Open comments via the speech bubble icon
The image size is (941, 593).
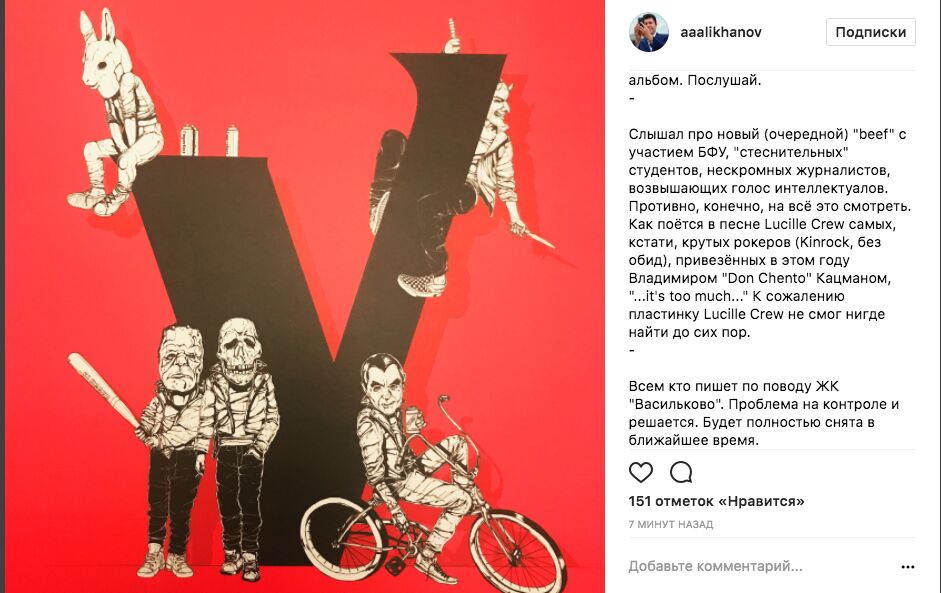pyautogui.click(x=681, y=472)
